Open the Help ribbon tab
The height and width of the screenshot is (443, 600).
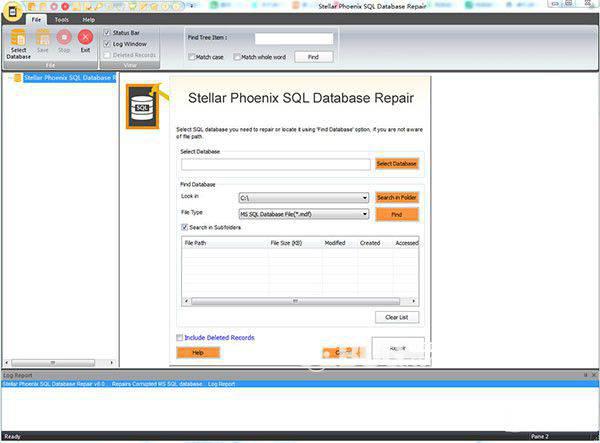point(89,20)
